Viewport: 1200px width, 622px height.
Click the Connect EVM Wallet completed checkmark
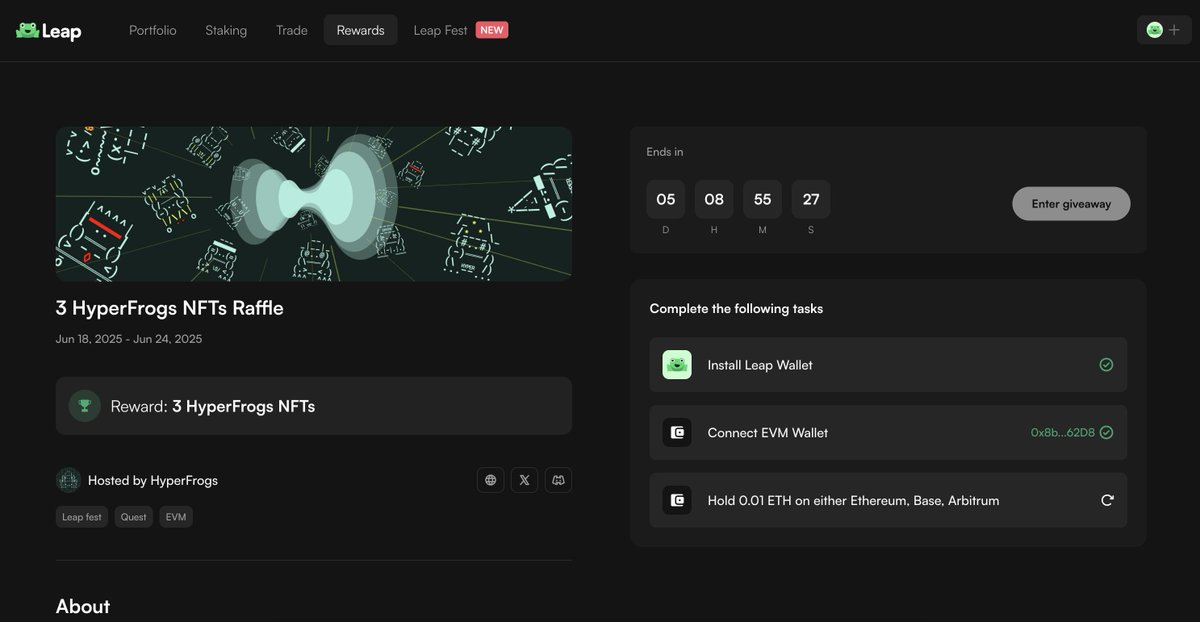(x=1106, y=433)
